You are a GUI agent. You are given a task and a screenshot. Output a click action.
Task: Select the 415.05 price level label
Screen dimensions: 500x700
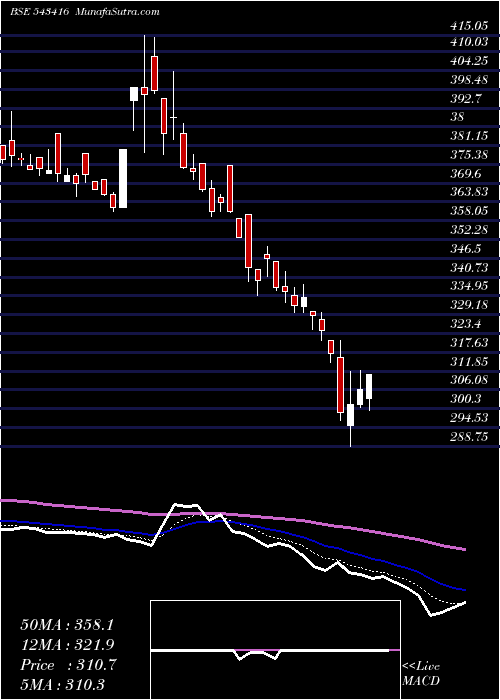coord(469,26)
